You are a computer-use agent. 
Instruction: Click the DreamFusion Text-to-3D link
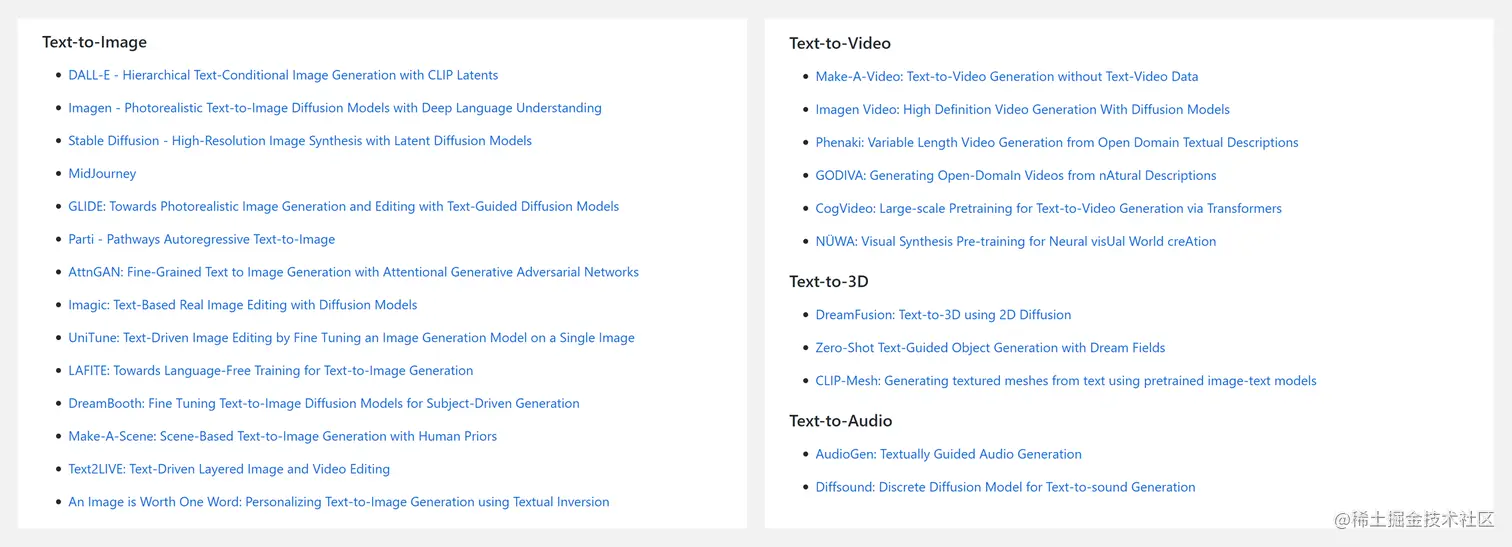coord(943,315)
